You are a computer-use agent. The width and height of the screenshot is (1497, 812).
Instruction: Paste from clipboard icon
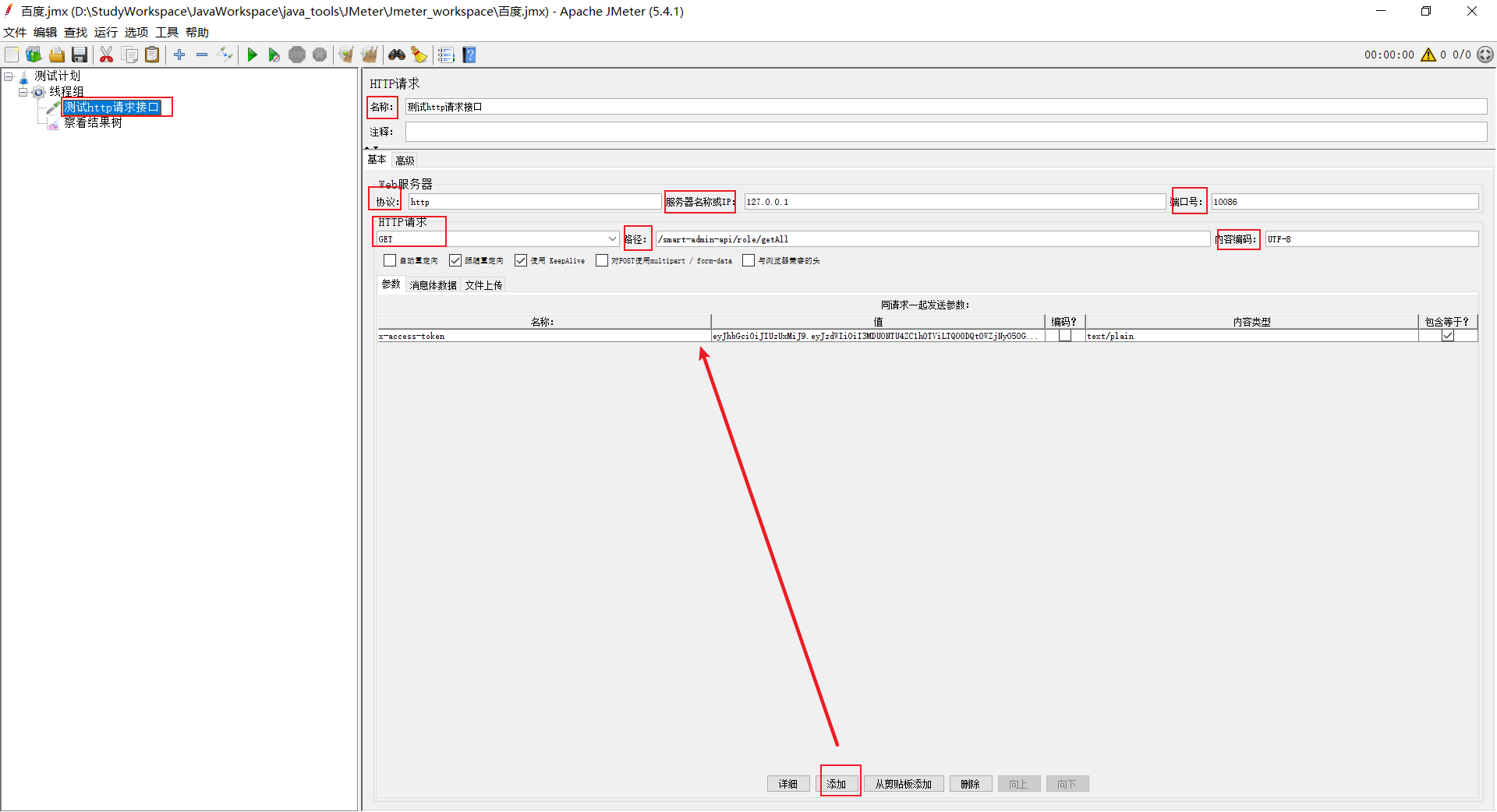(153, 55)
